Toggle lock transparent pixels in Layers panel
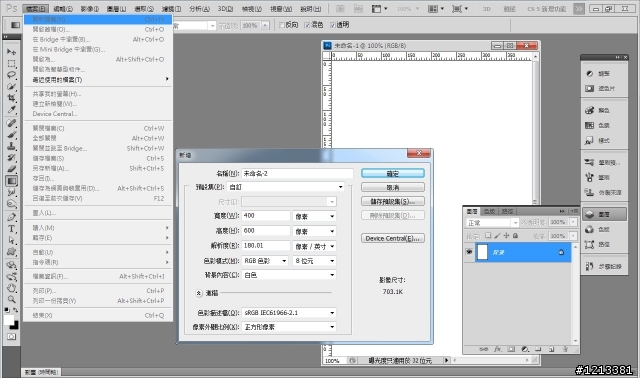The height and width of the screenshot is (378, 640). coord(488,236)
